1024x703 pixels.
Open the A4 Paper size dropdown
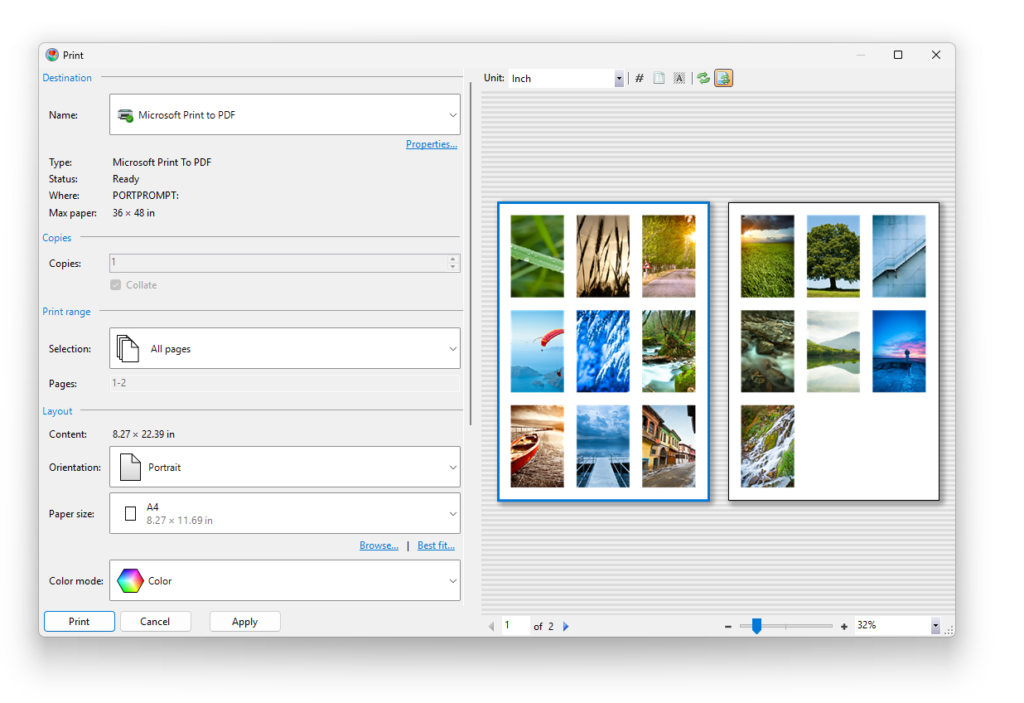284,514
